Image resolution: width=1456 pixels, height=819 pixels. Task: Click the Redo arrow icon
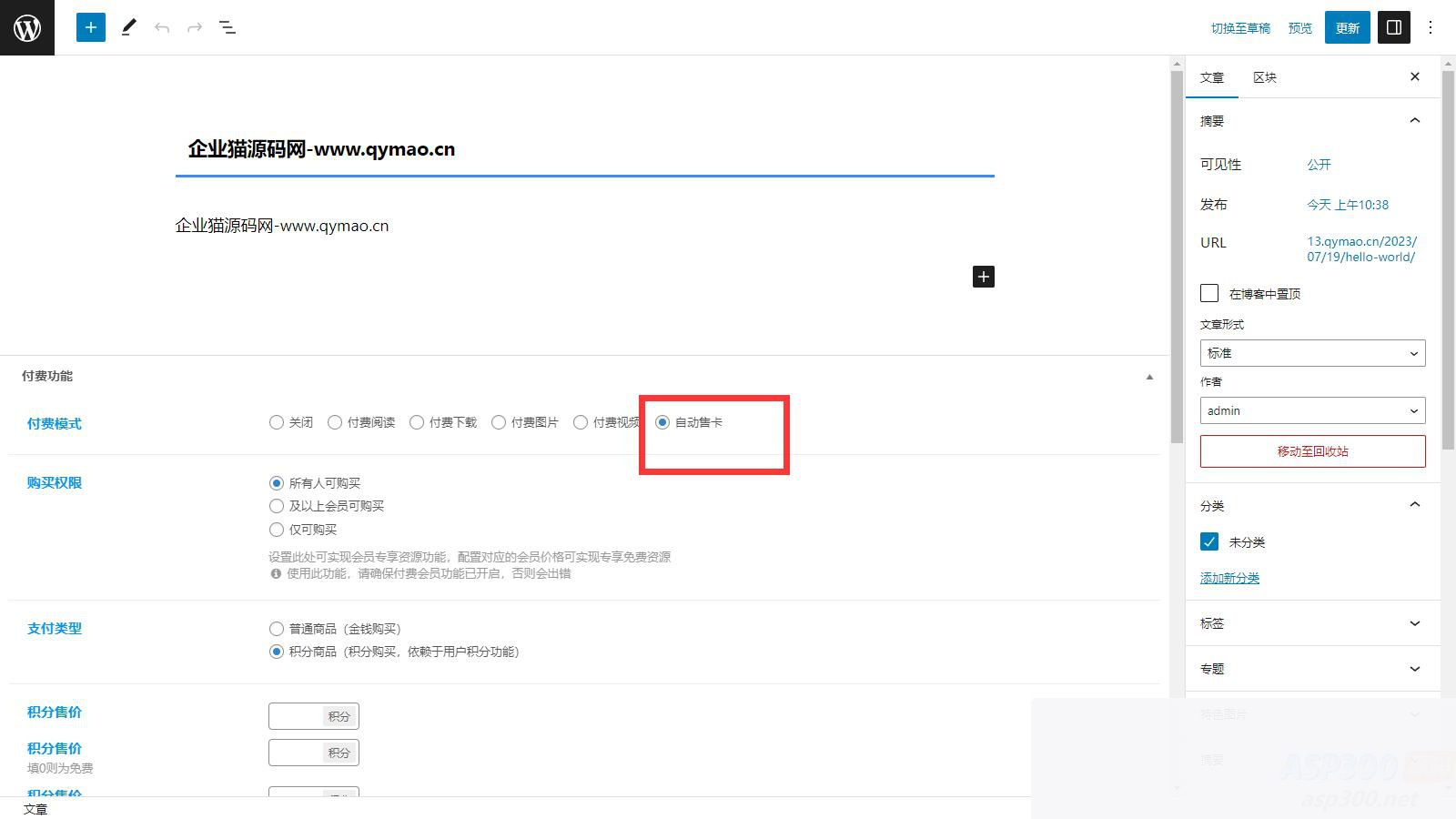pos(195,27)
